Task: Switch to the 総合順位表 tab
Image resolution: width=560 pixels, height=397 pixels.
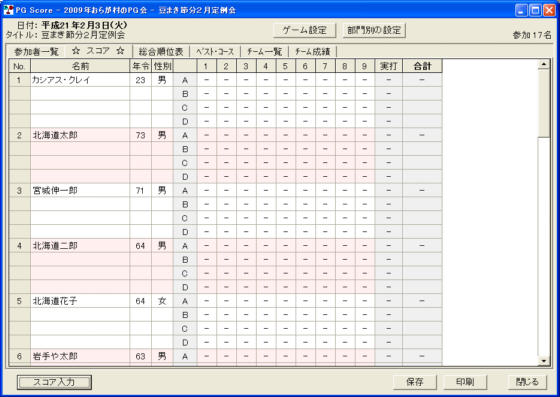Action: [161, 52]
